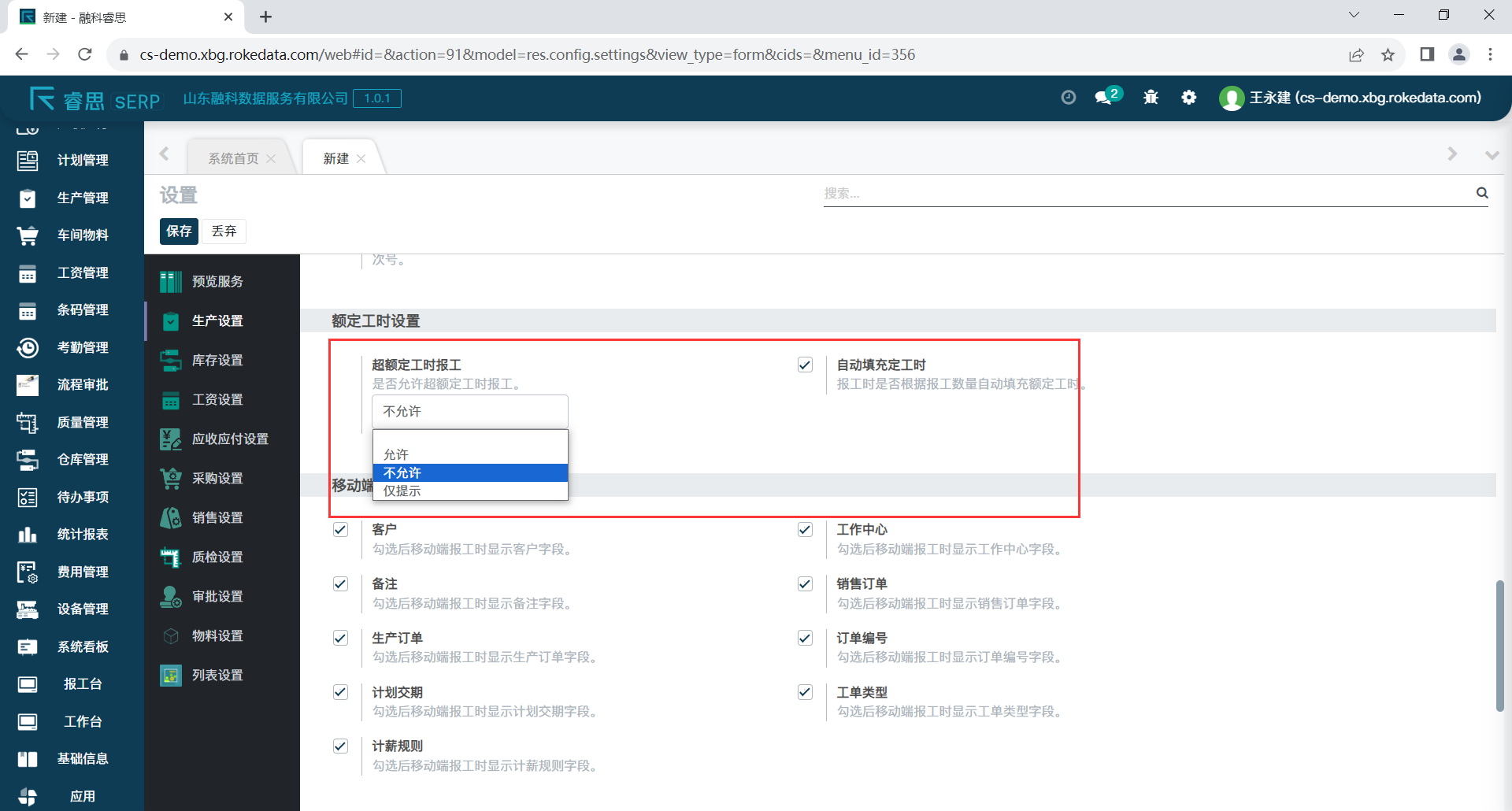
Task: Choose 允许 from the dropdown list
Action: coord(396,454)
